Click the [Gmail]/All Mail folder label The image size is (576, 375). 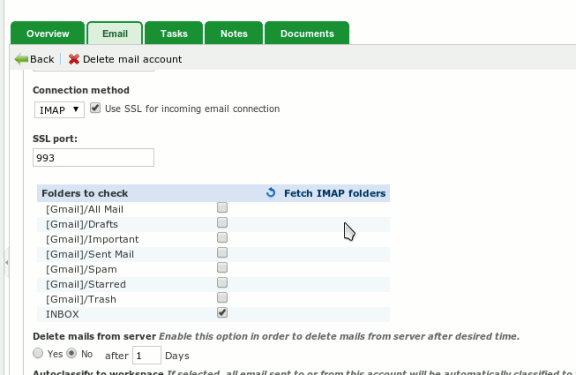[x=84, y=209]
